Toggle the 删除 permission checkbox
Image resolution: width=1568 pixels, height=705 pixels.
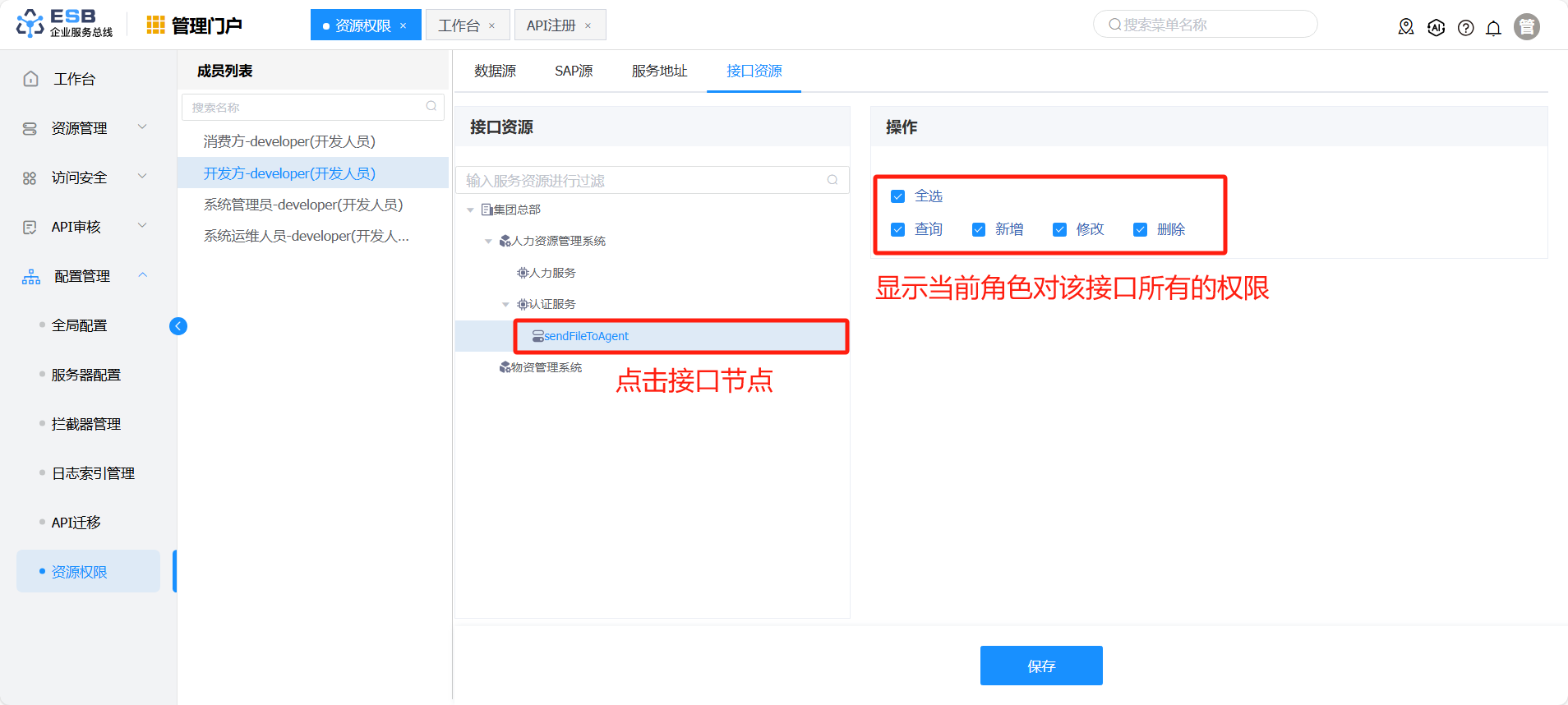tap(1140, 230)
